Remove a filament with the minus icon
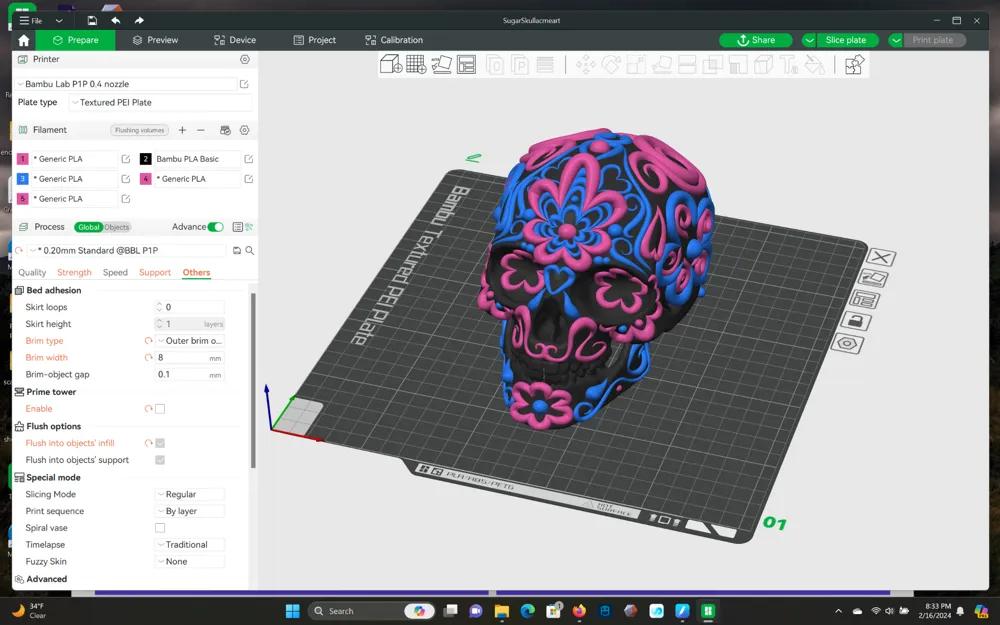The image size is (1000, 625). point(201,130)
